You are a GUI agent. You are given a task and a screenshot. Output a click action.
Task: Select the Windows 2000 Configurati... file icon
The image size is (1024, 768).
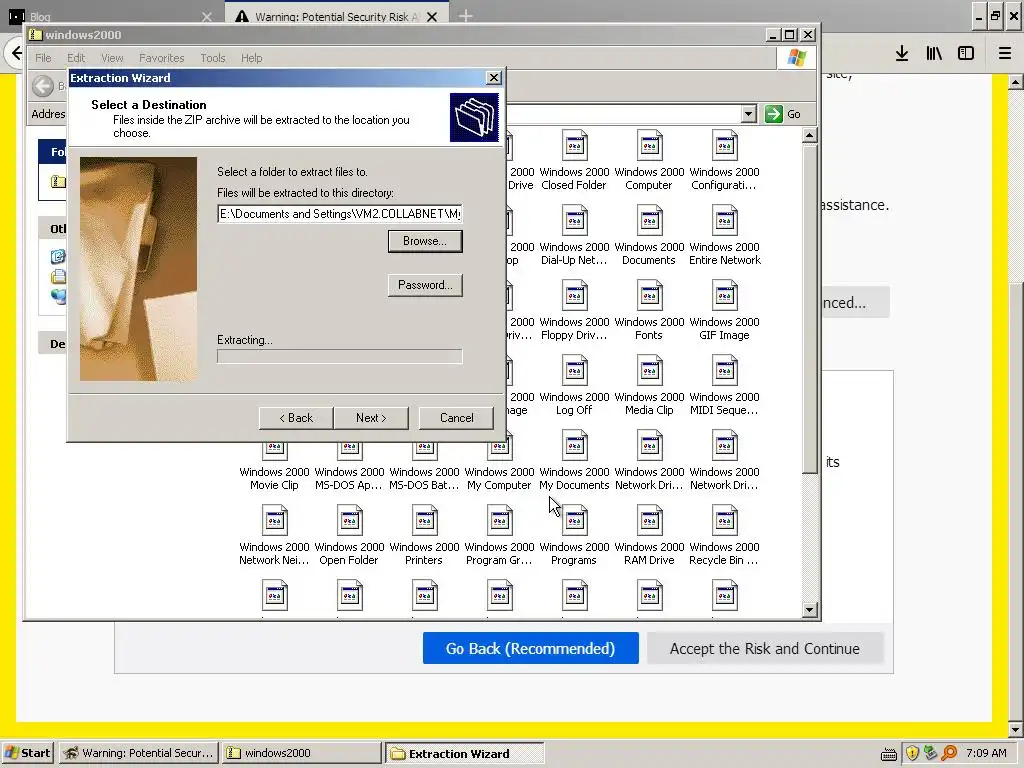coord(724,146)
